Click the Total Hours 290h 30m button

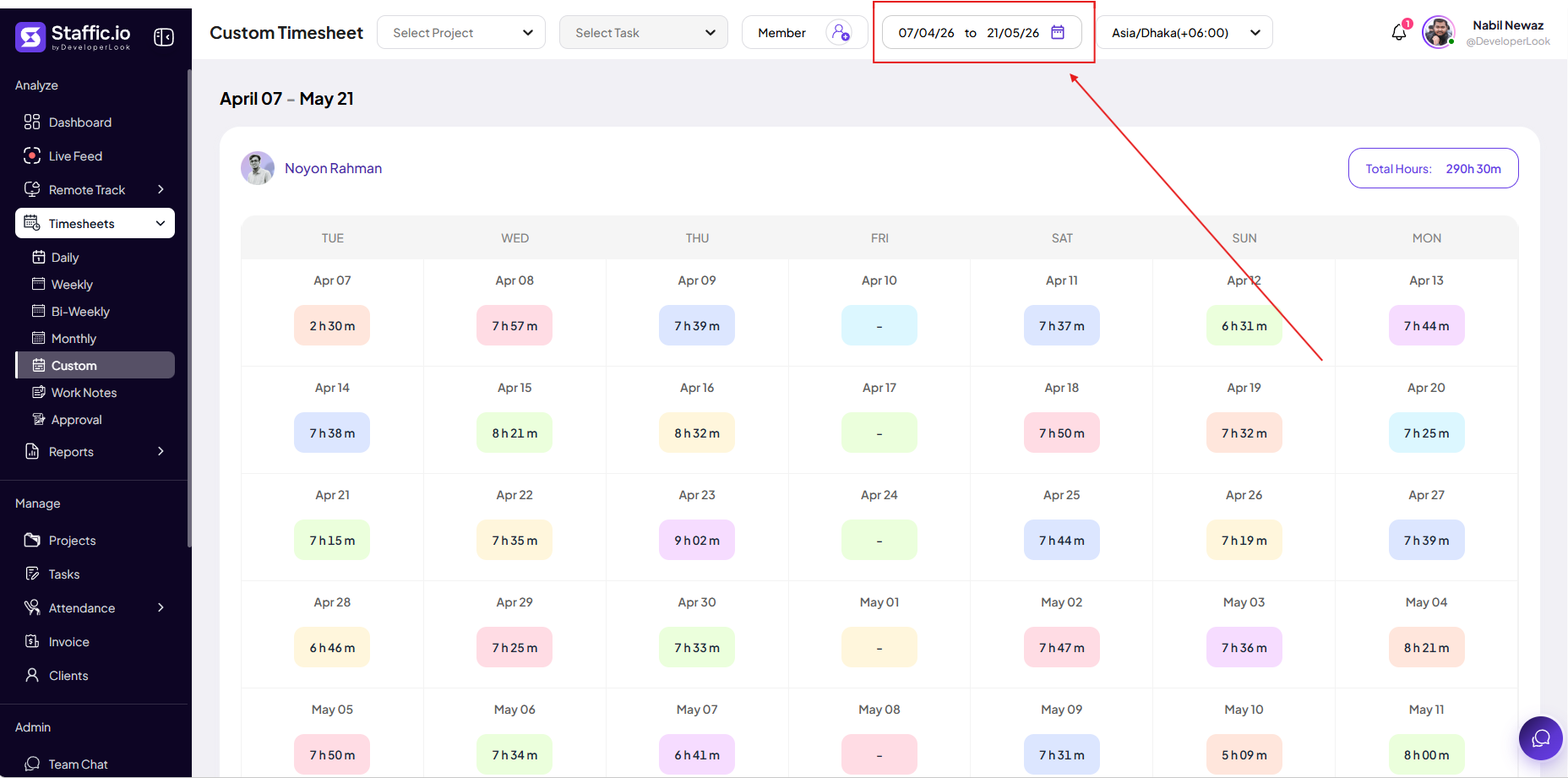[x=1433, y=168]
